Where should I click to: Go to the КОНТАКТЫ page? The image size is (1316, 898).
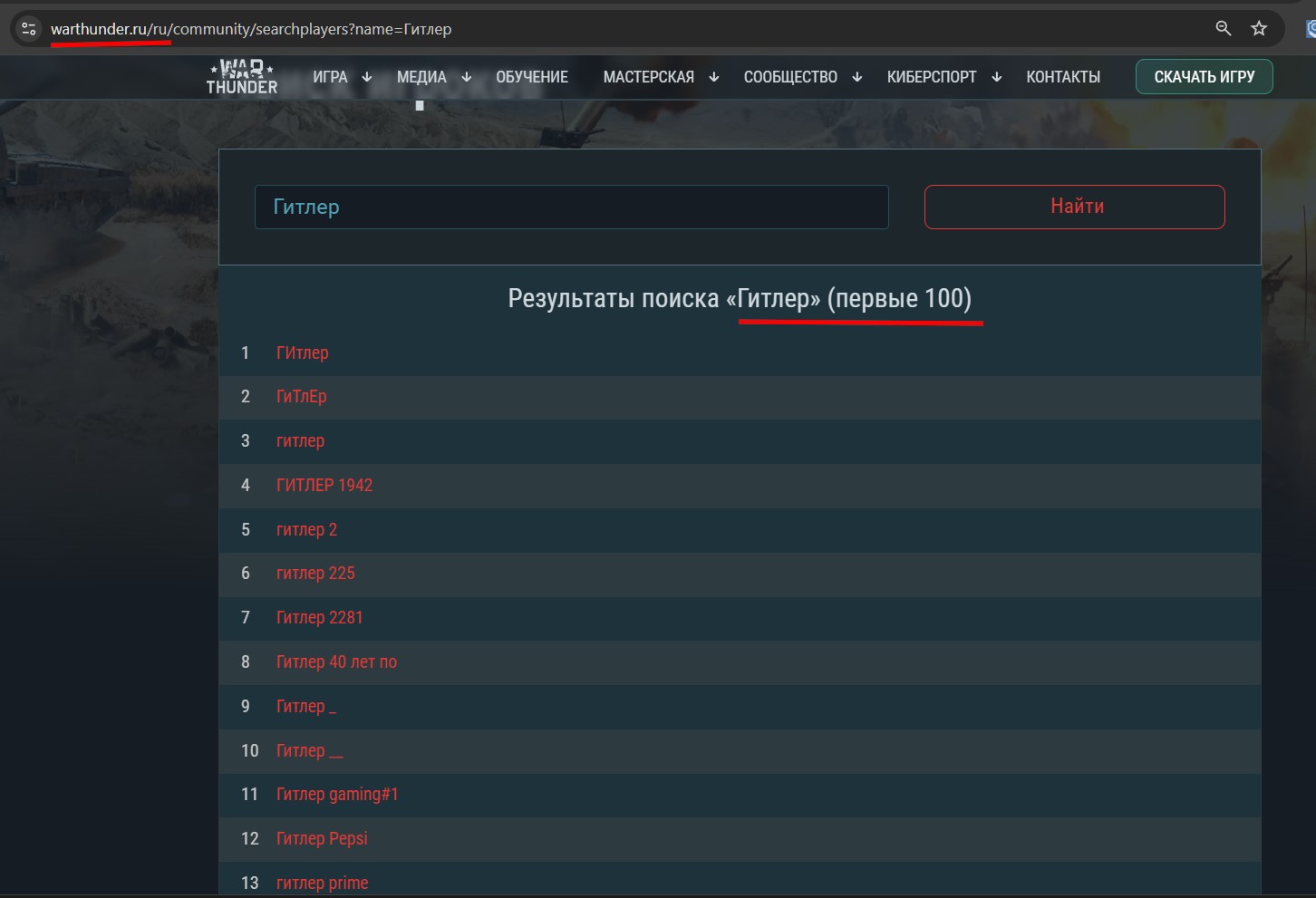click(1063, 78)
